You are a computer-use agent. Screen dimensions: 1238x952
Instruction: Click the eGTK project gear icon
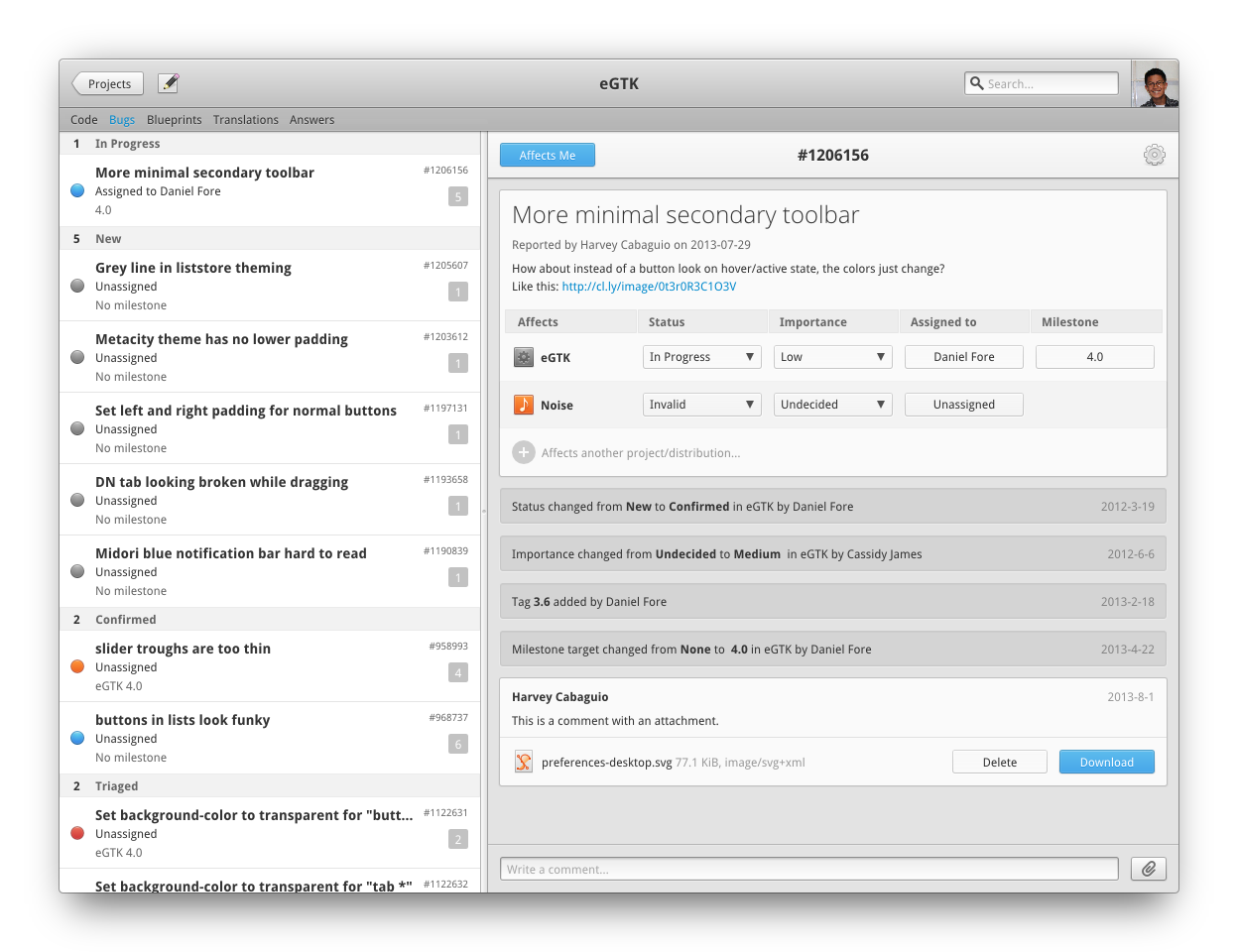point(524,357)
